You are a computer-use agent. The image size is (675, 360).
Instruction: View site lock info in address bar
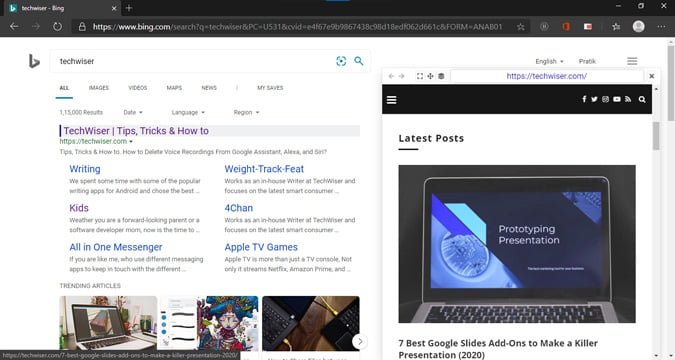(x=82, y=27)
